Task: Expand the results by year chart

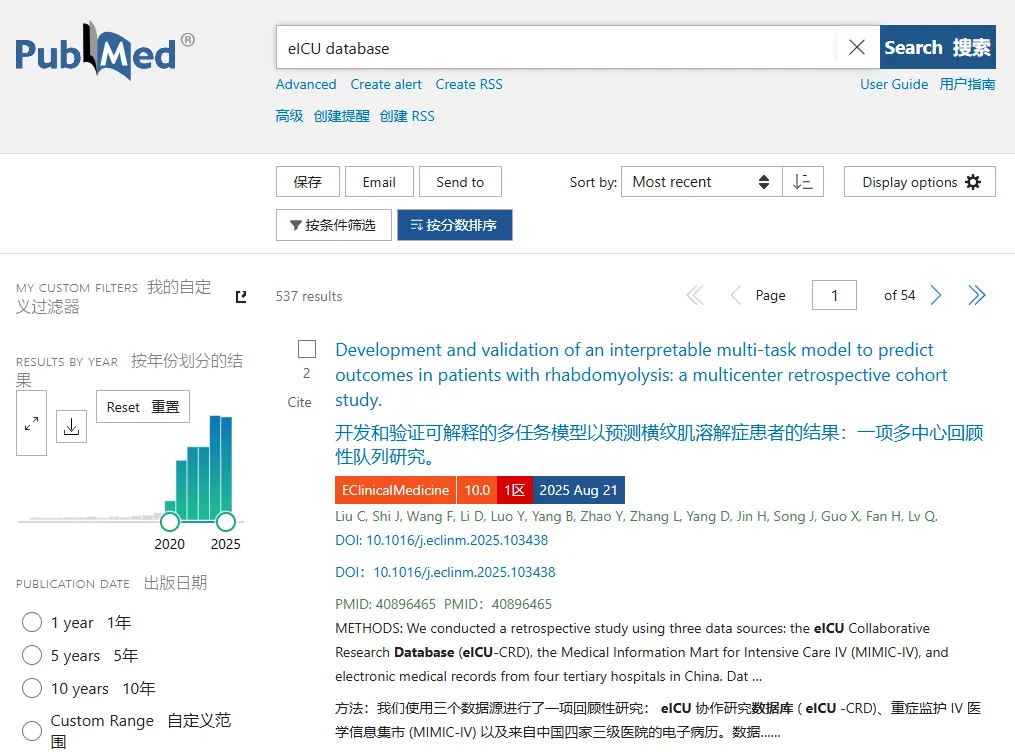Action: click(x=31, y=423)
